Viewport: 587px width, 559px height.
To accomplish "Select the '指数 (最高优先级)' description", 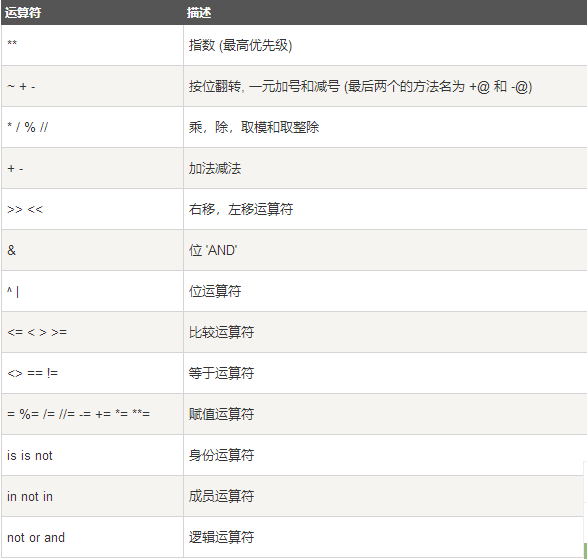I will point(240,45).
